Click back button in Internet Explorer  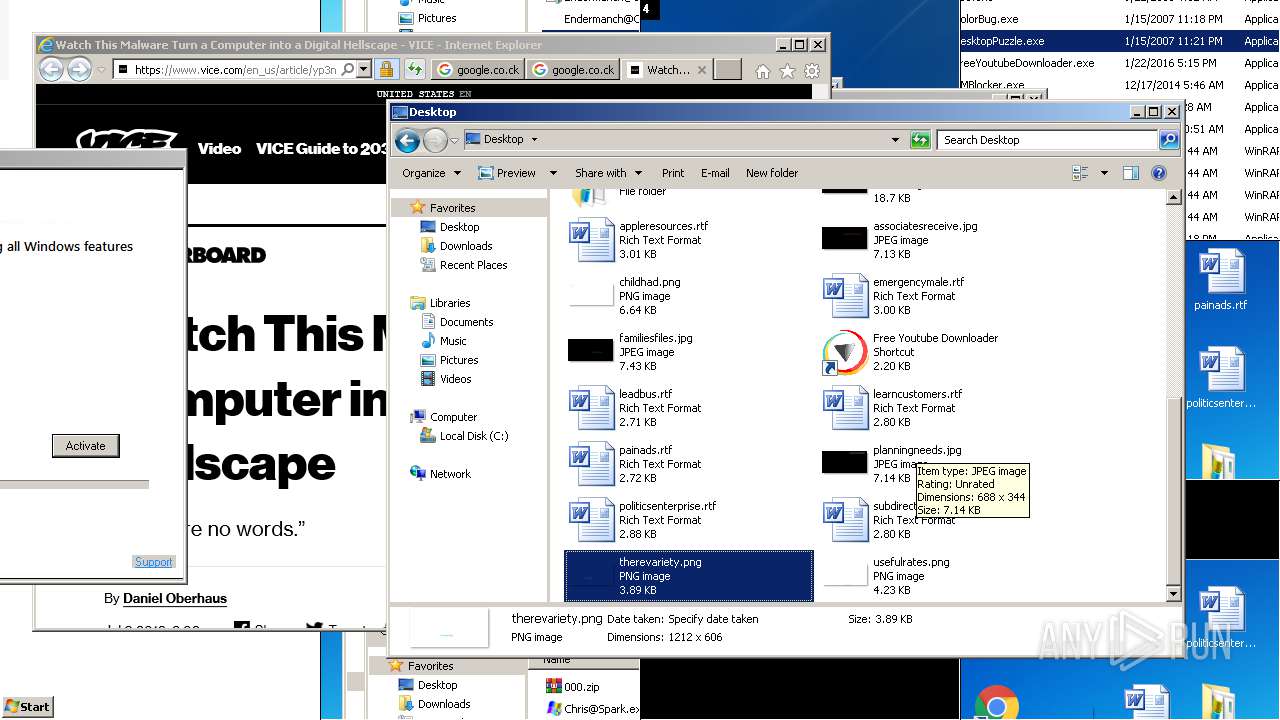51,69
